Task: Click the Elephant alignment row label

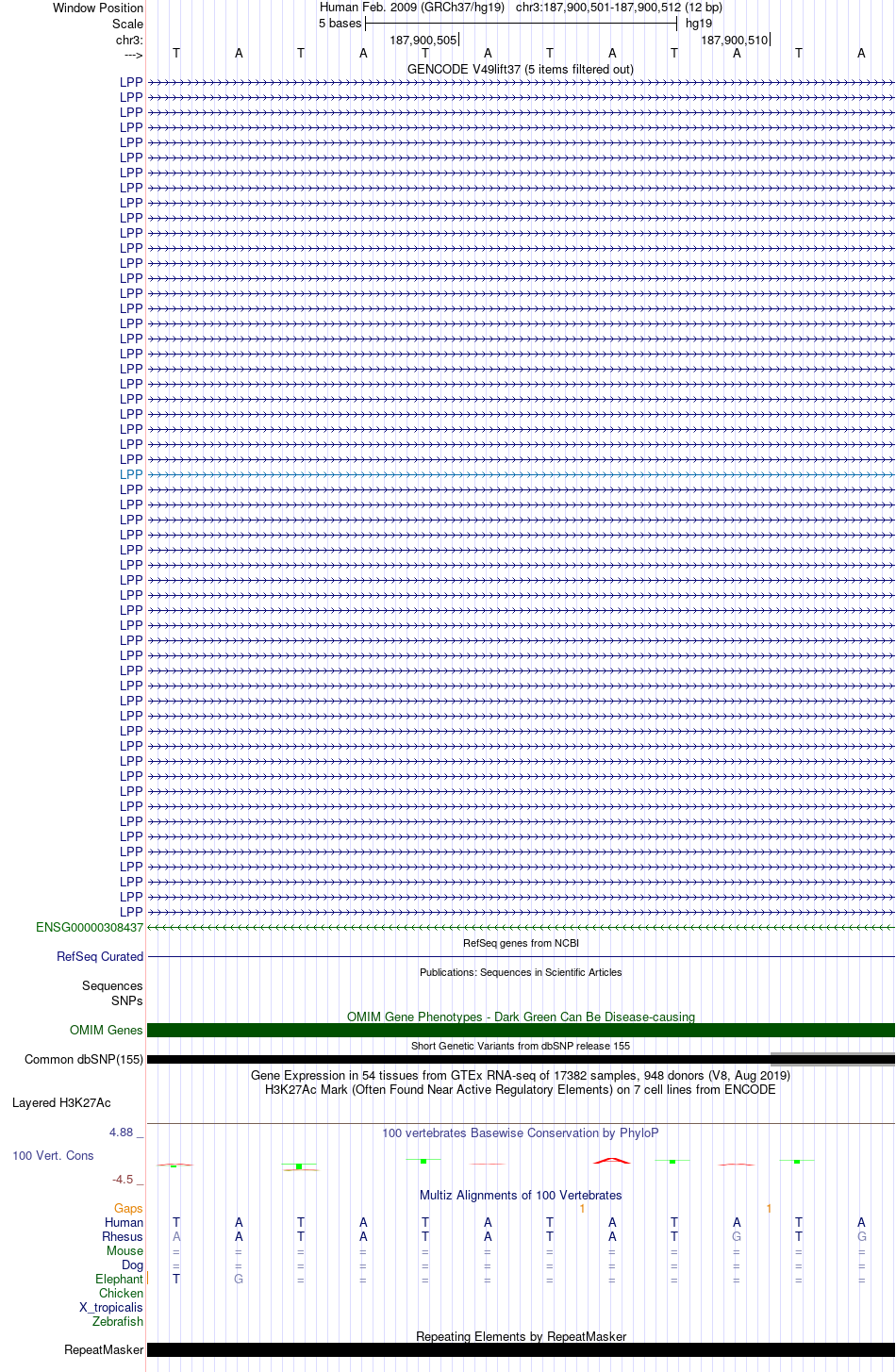Action: [x=119, y=1279]
